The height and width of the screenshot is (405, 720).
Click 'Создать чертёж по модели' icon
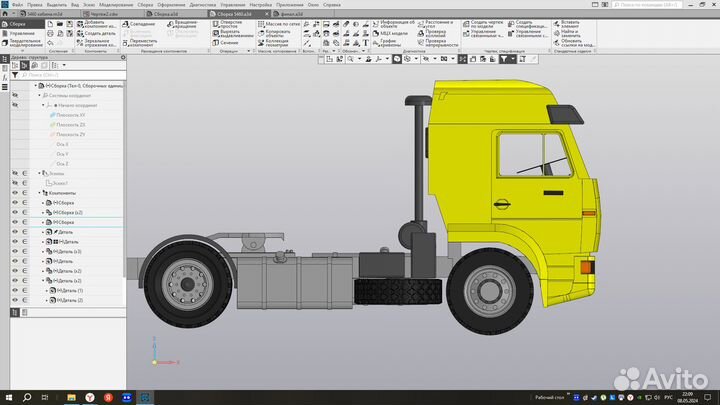pos(466,24)
